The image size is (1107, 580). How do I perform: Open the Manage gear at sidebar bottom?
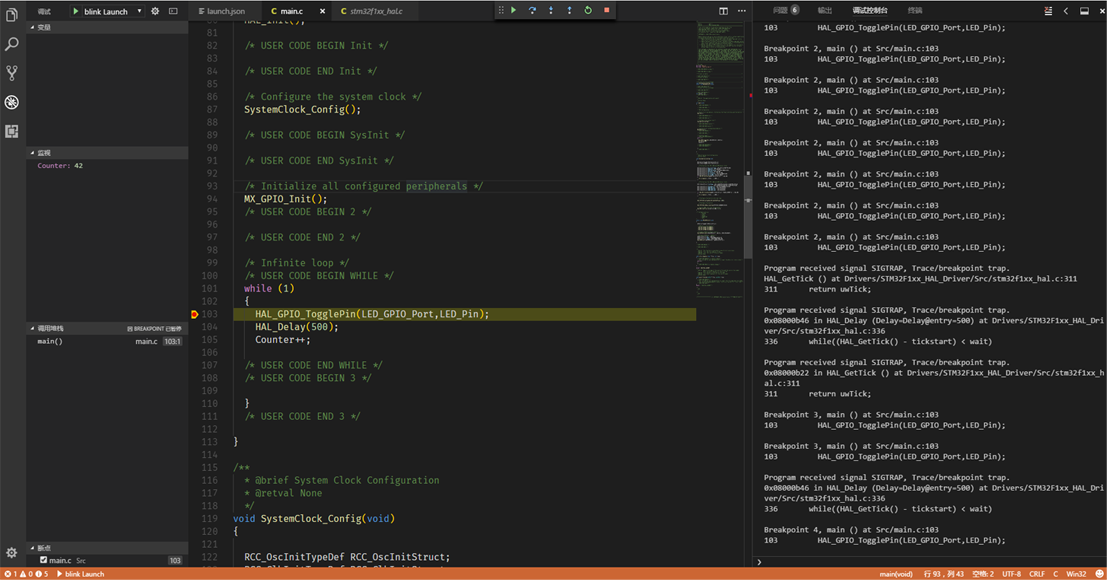pyautogui.click(x=12, y=553)
